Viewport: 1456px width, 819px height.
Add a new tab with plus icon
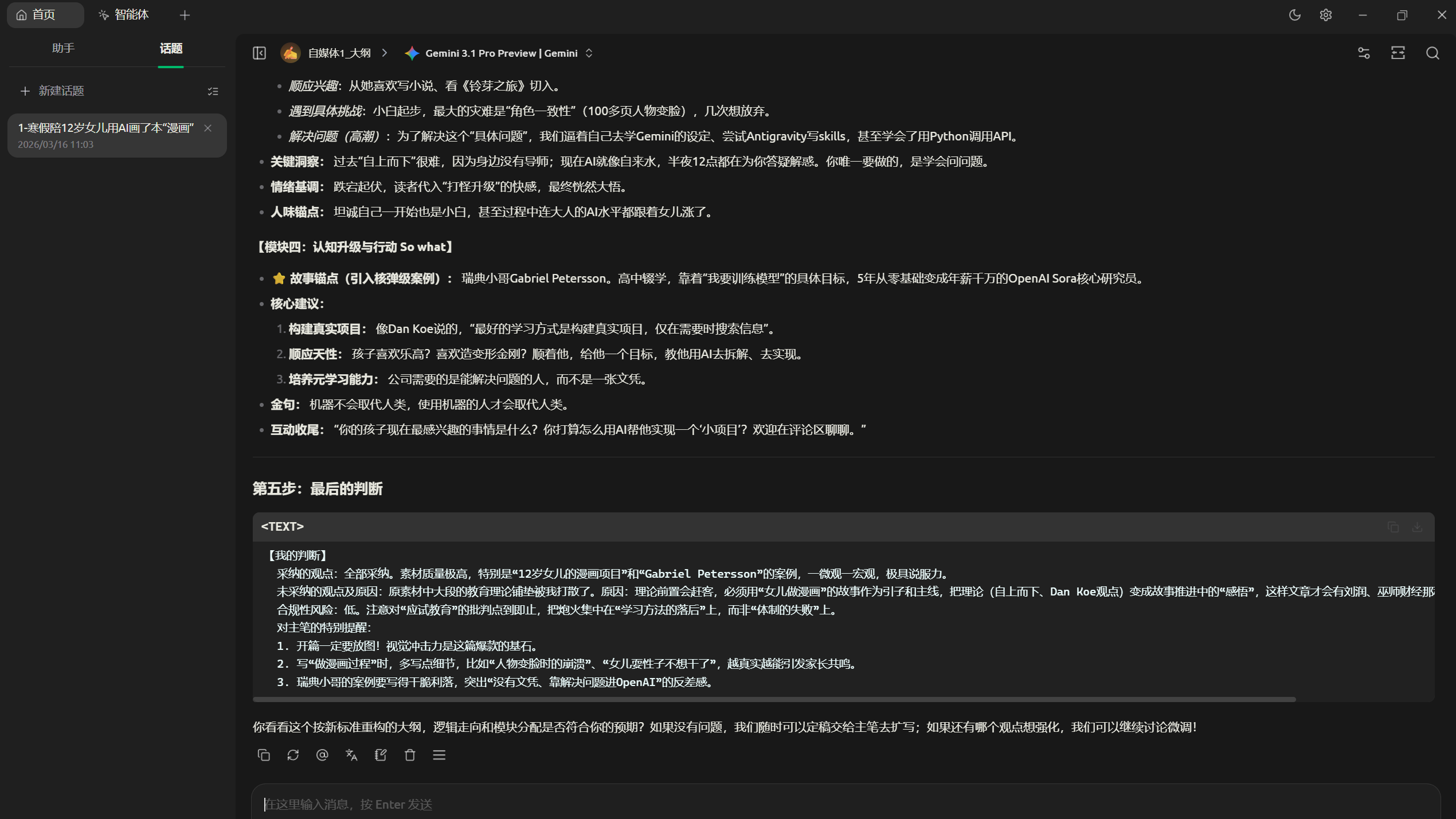point(185,15)
